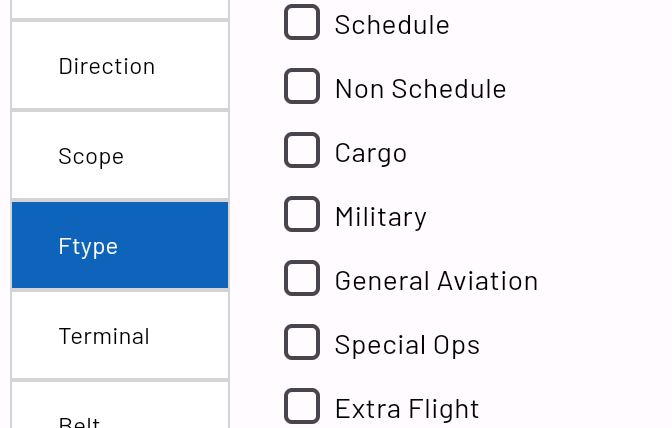Open the Direction filter tab

[x=120, y=65]
